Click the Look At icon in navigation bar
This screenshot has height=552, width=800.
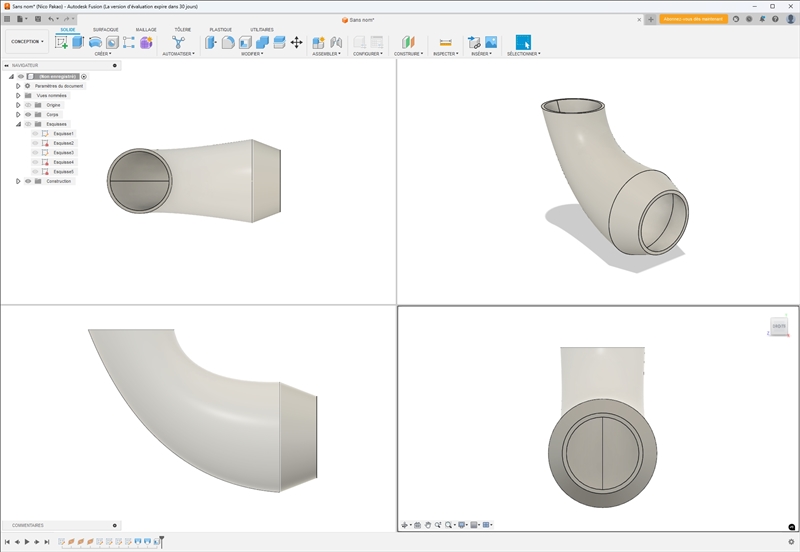tap(417, 525)
